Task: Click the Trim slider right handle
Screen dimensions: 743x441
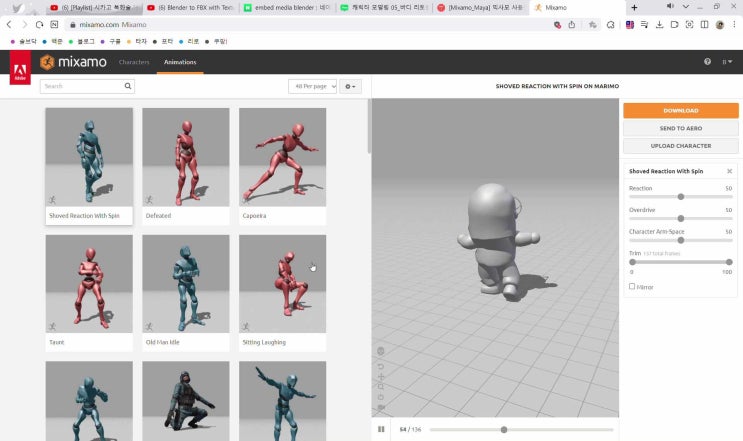Action: [x=729, y=262]
